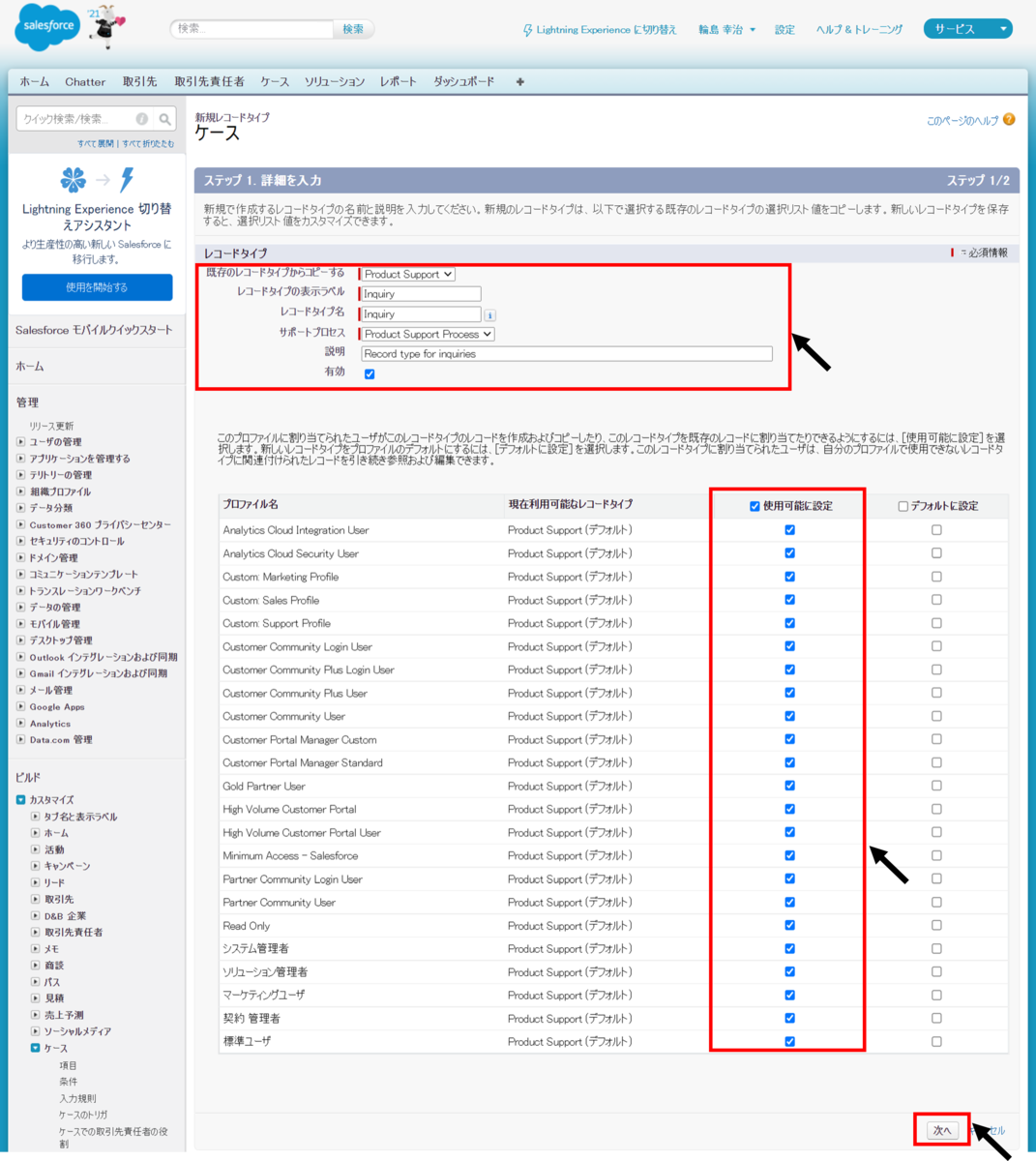Open the レポート tab

pos(399,82)
